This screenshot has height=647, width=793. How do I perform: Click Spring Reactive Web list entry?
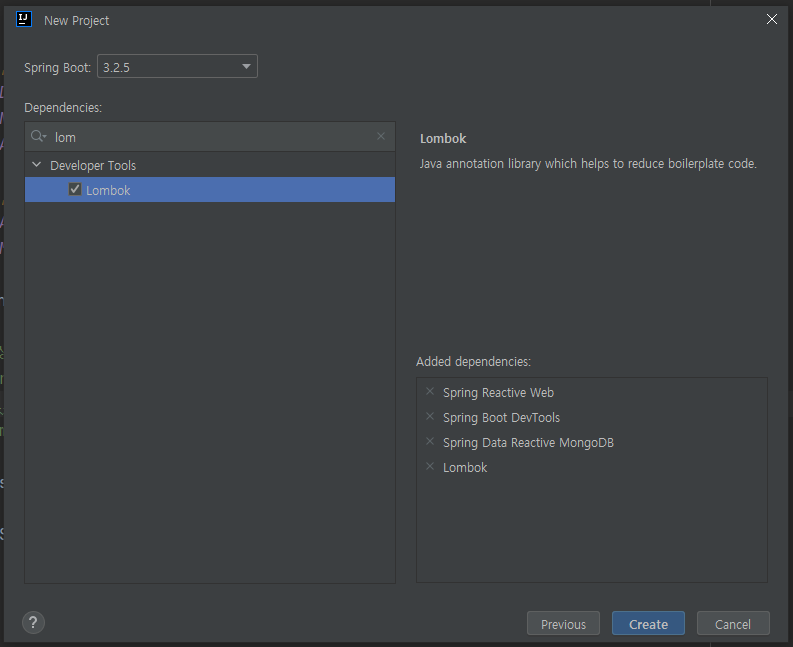click(498, 393)
